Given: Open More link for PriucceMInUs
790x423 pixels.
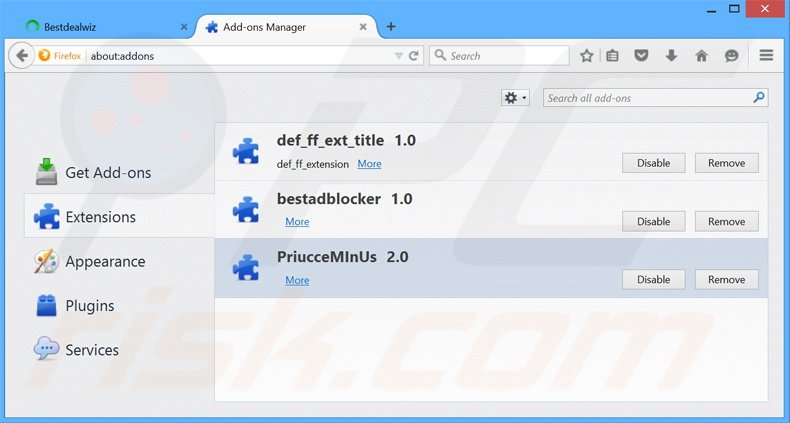Looking at the screenshot, I should [x=297, y=280].
